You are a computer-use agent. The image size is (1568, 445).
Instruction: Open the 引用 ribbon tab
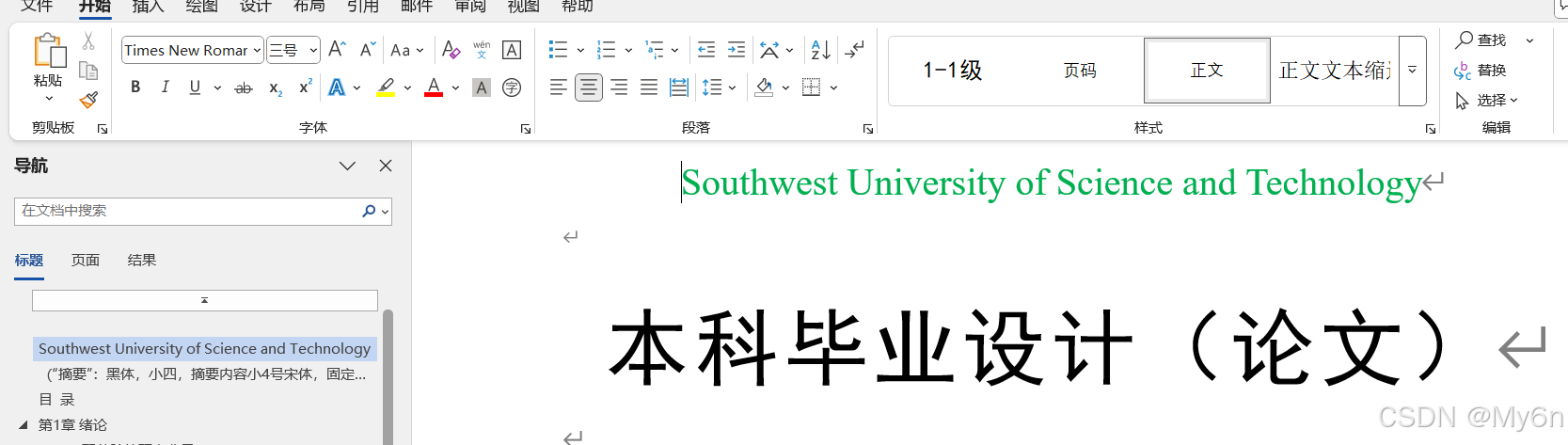363,7
